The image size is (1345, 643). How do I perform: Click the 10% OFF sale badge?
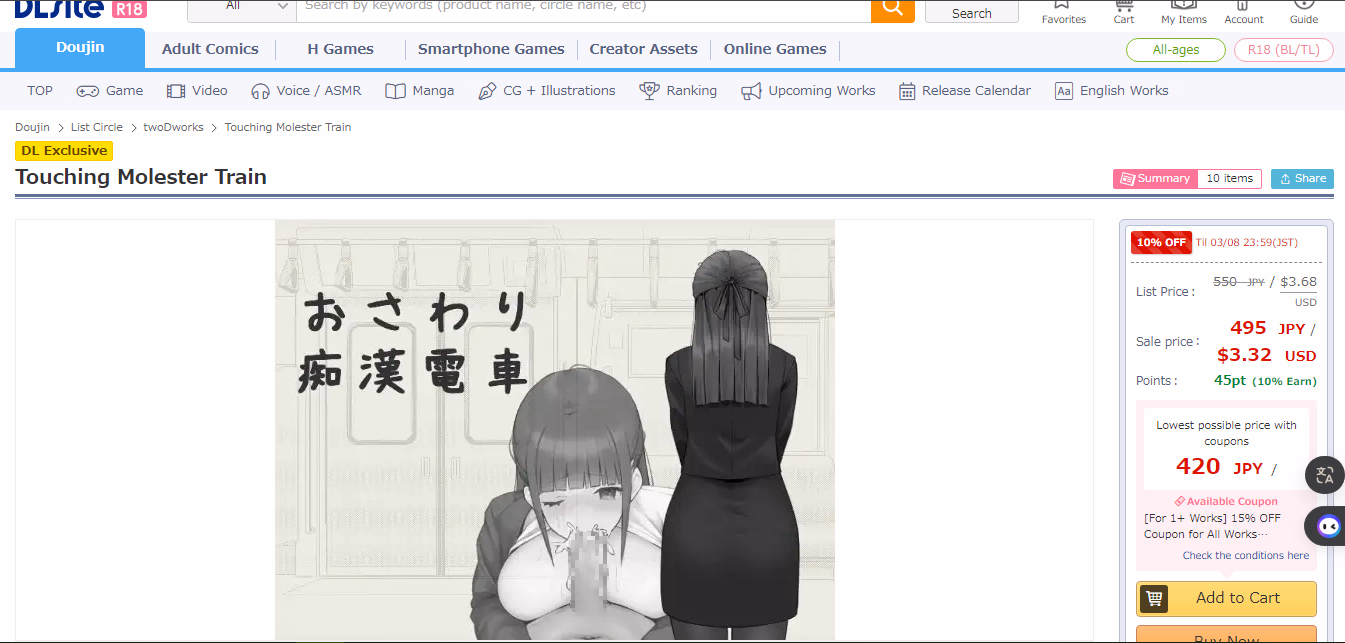click(x=1161, y=242)
